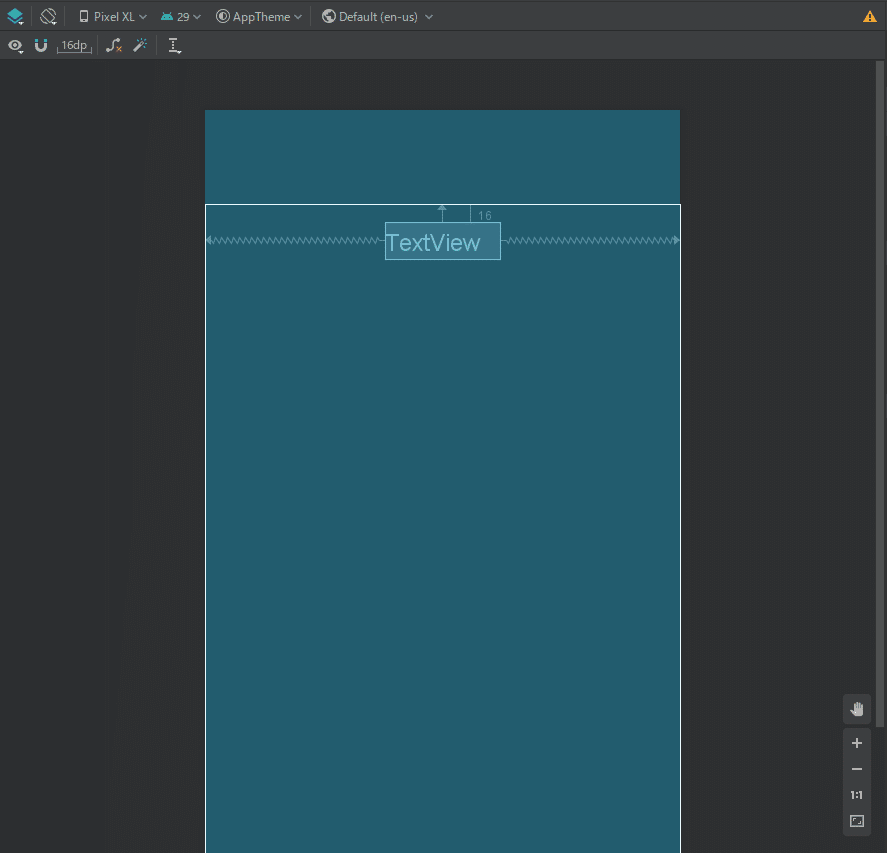Click the TextView's left spring constraint line
Image resolution: width=887 pixels, height=853 pixels.
pos(295,240)
